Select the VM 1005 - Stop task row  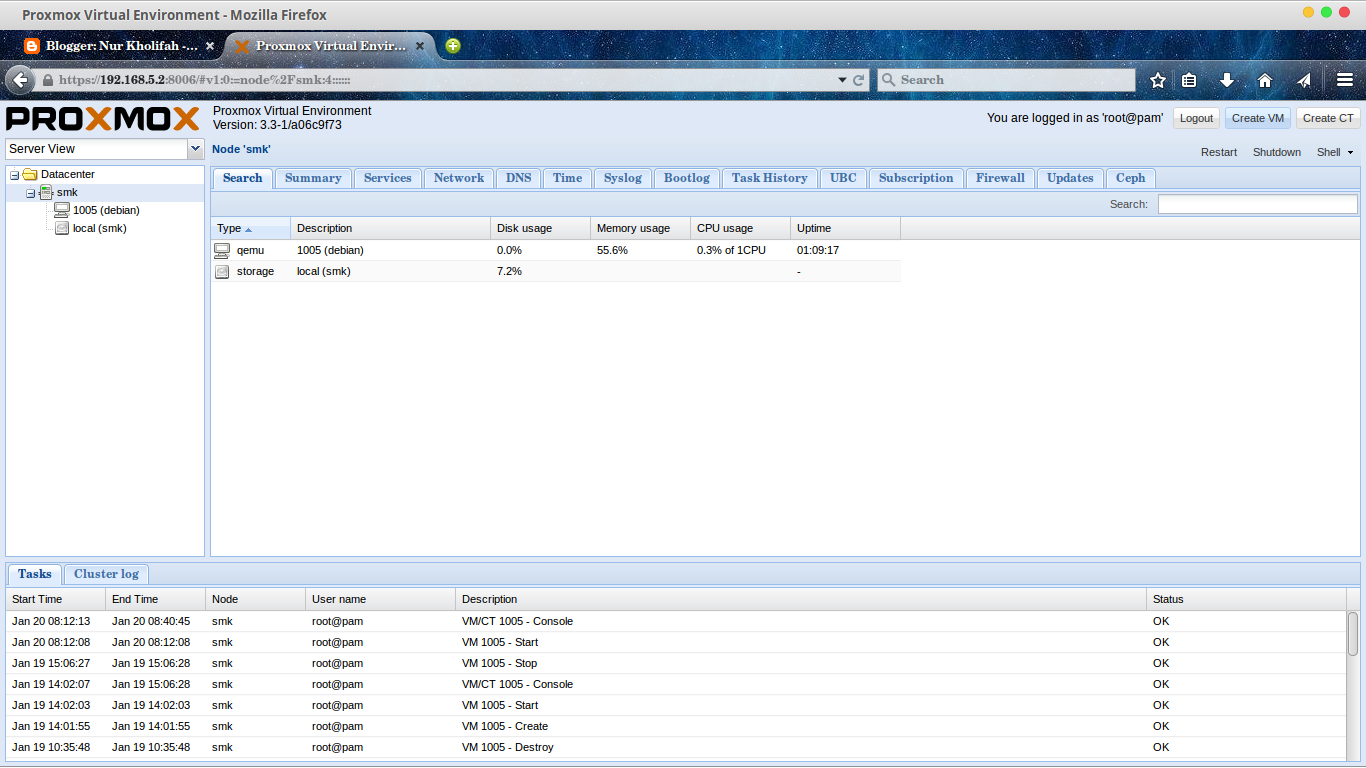tap(676, 663)
